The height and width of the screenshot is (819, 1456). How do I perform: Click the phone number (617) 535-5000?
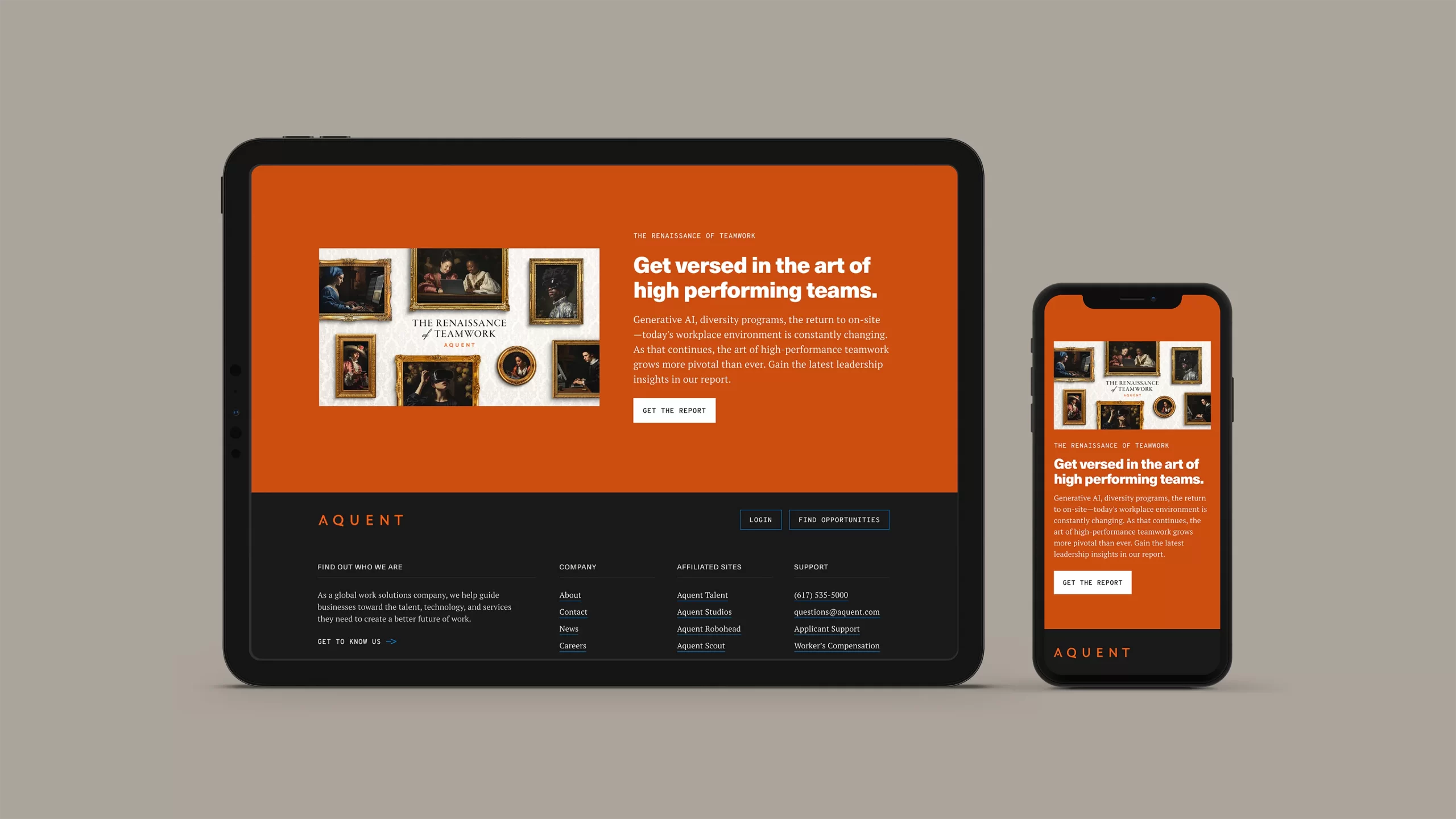coord(820,594)
